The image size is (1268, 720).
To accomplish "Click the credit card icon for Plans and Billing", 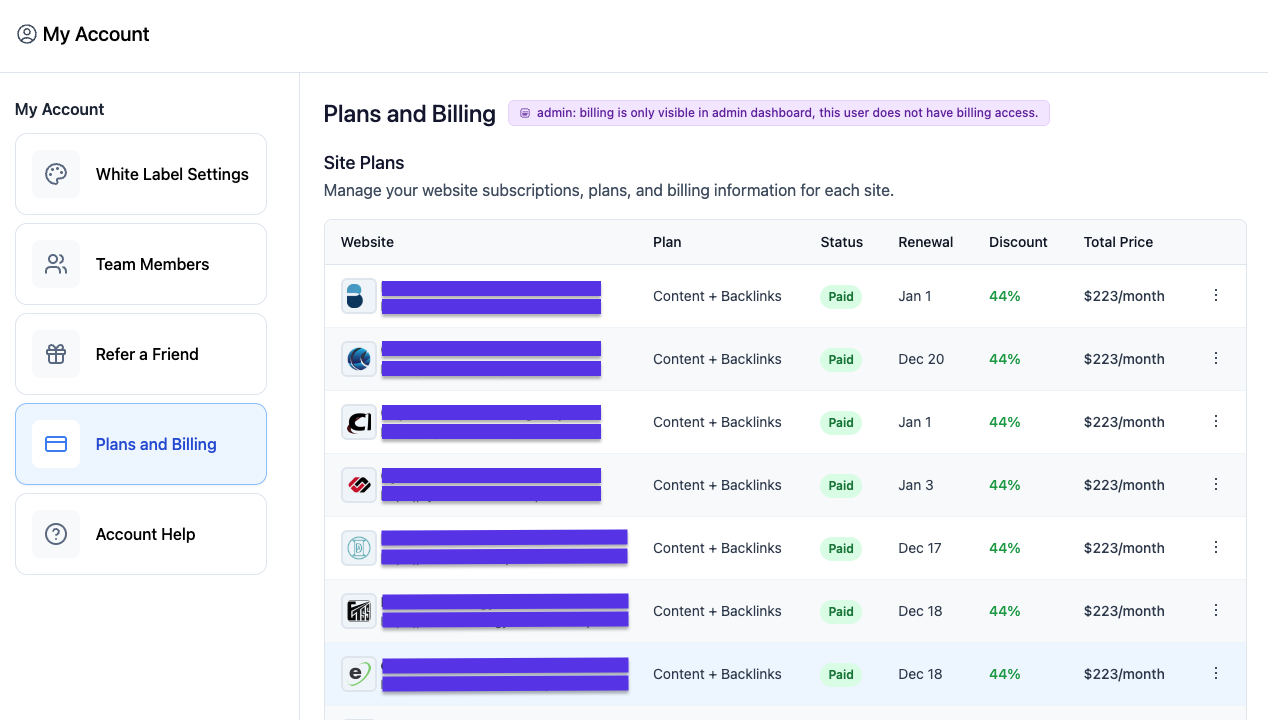I will (56, 444).
